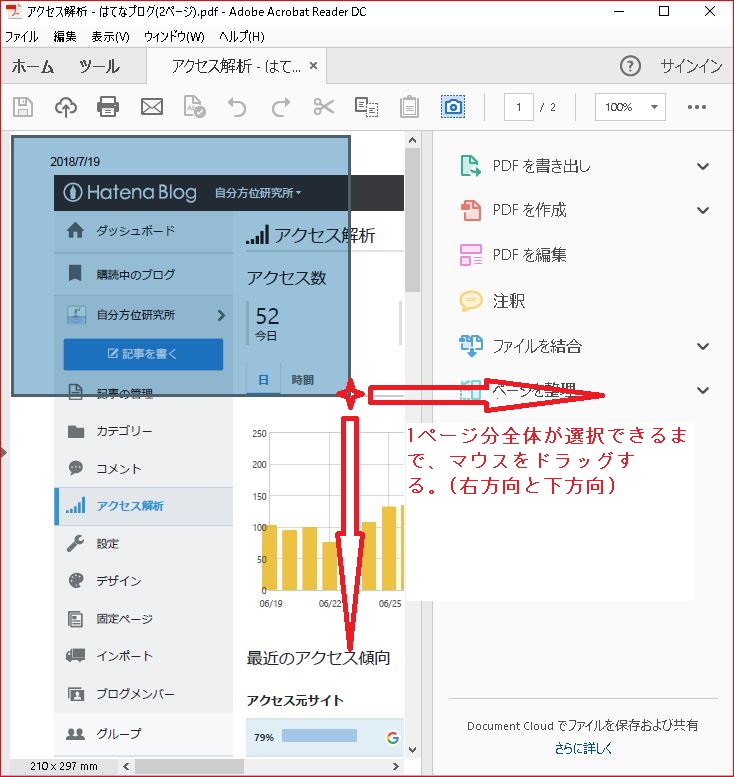Click グループ in the PDF page
Viewport: 734px width, 777px height.
pyautogui.click(x=119, y=733)
